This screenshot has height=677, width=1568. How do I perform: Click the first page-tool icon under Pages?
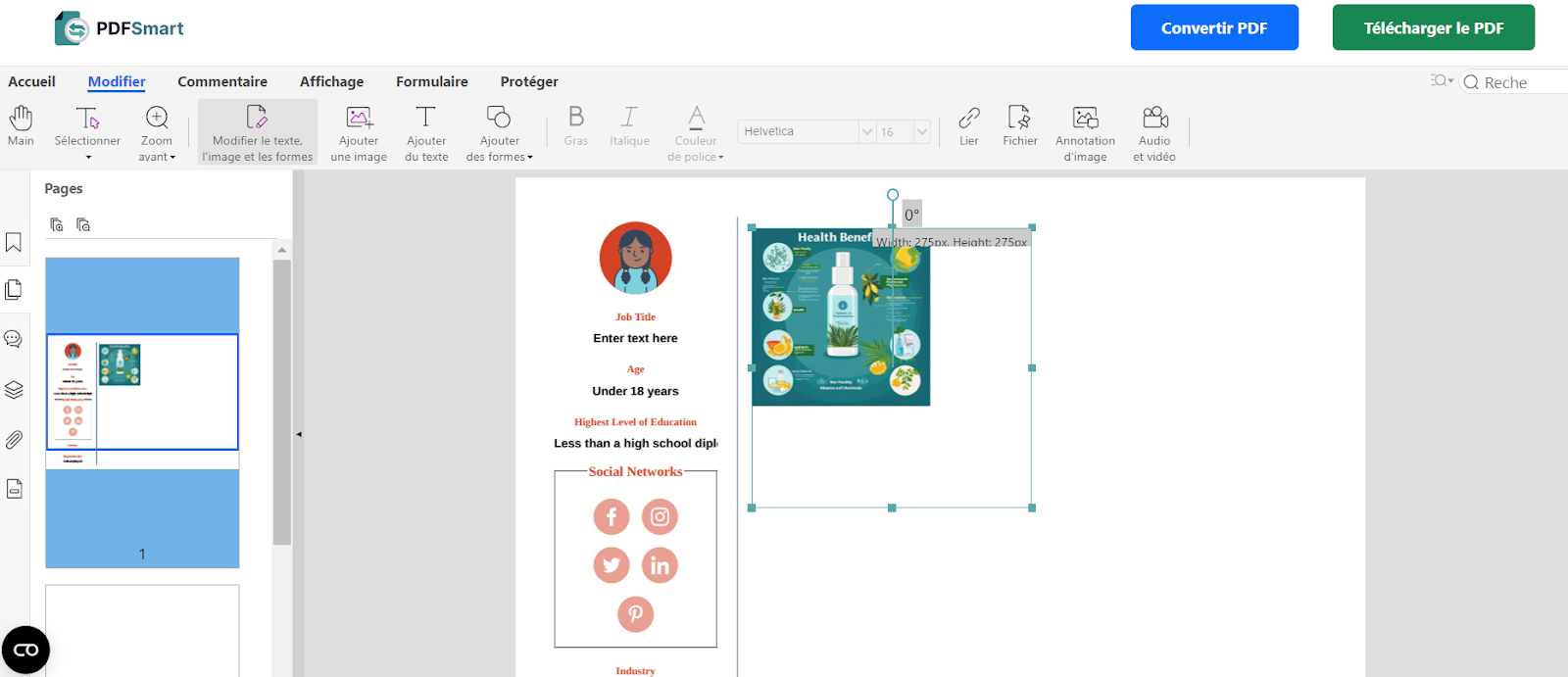57,224
